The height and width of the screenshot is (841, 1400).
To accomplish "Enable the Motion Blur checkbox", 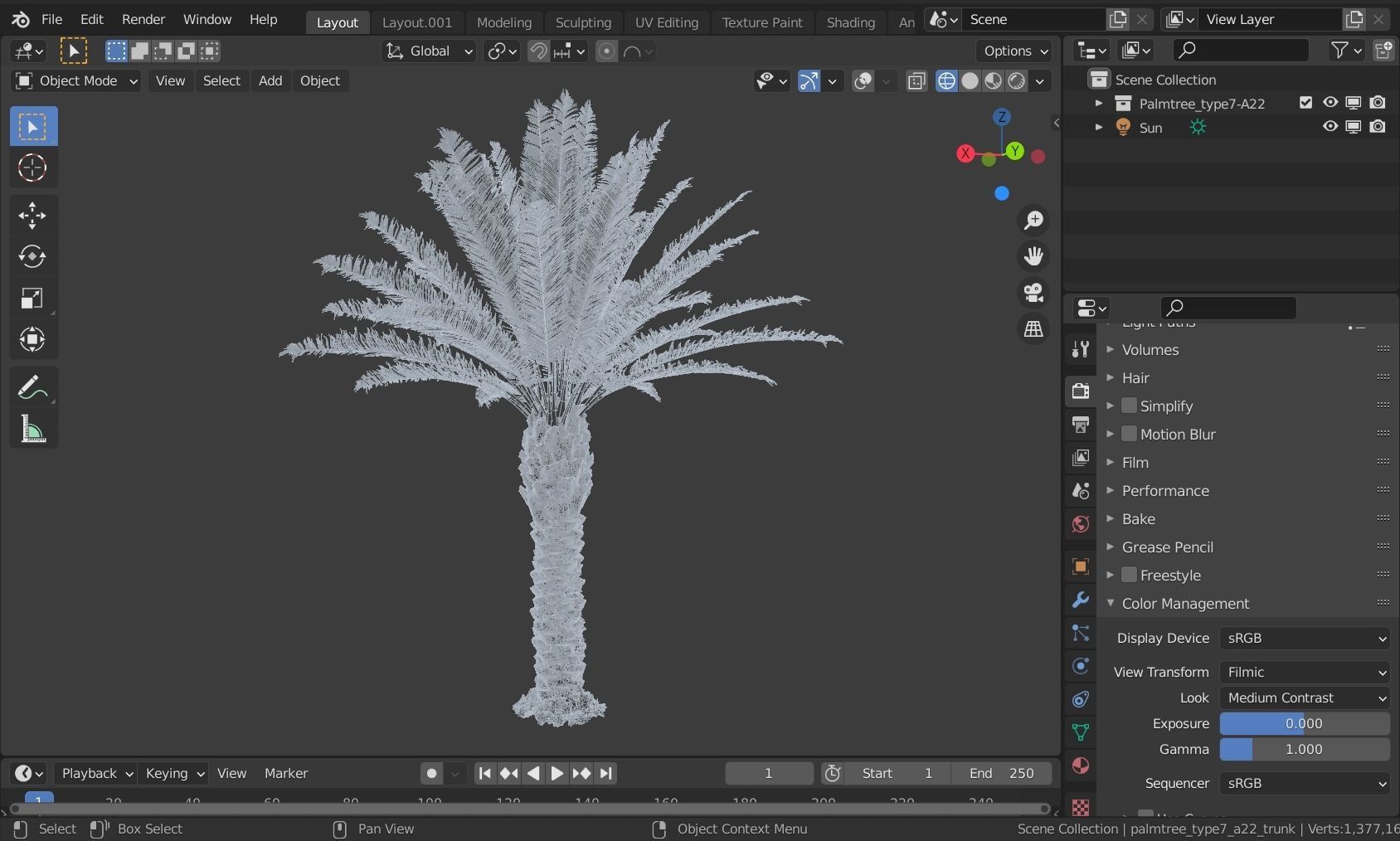I will (x=1129, y=434).
